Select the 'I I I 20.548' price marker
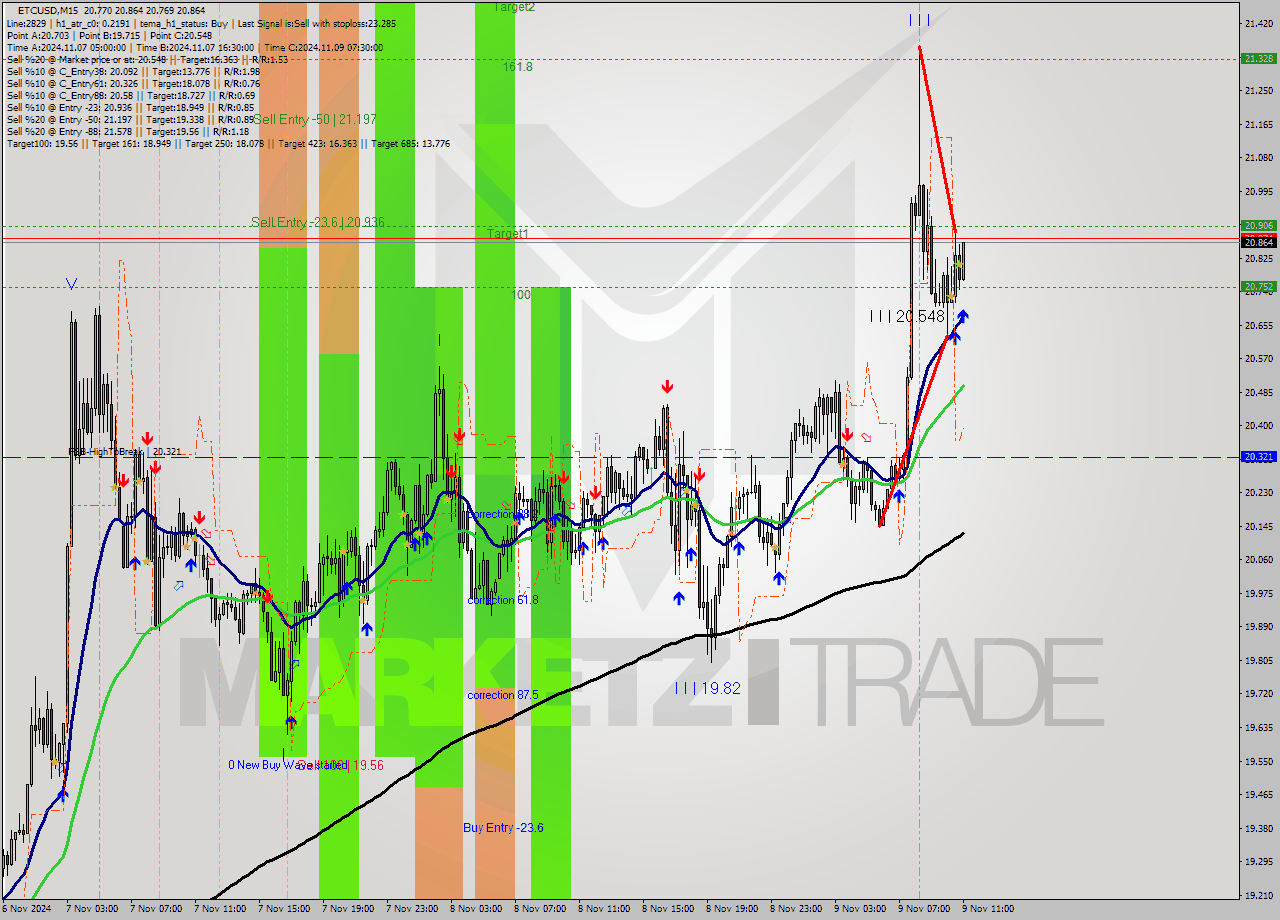Image resolution: width=1280 pixels, height=920 pixels. (x=907, y=316)
